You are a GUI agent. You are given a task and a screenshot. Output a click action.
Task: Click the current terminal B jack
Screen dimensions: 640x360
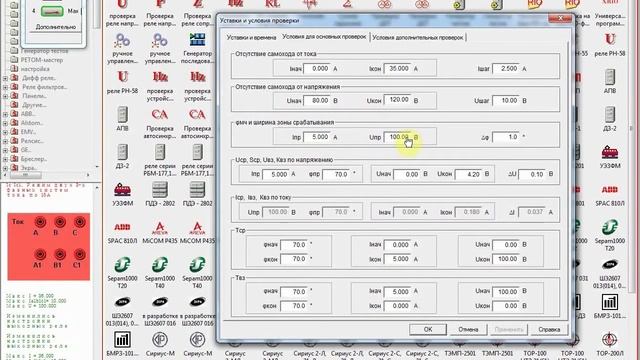(60, 222)
